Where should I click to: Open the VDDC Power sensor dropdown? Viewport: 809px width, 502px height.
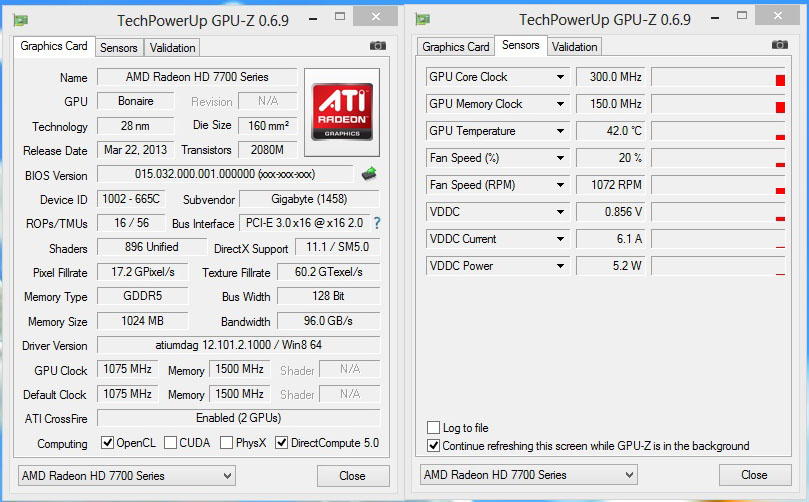click(560, 266)
